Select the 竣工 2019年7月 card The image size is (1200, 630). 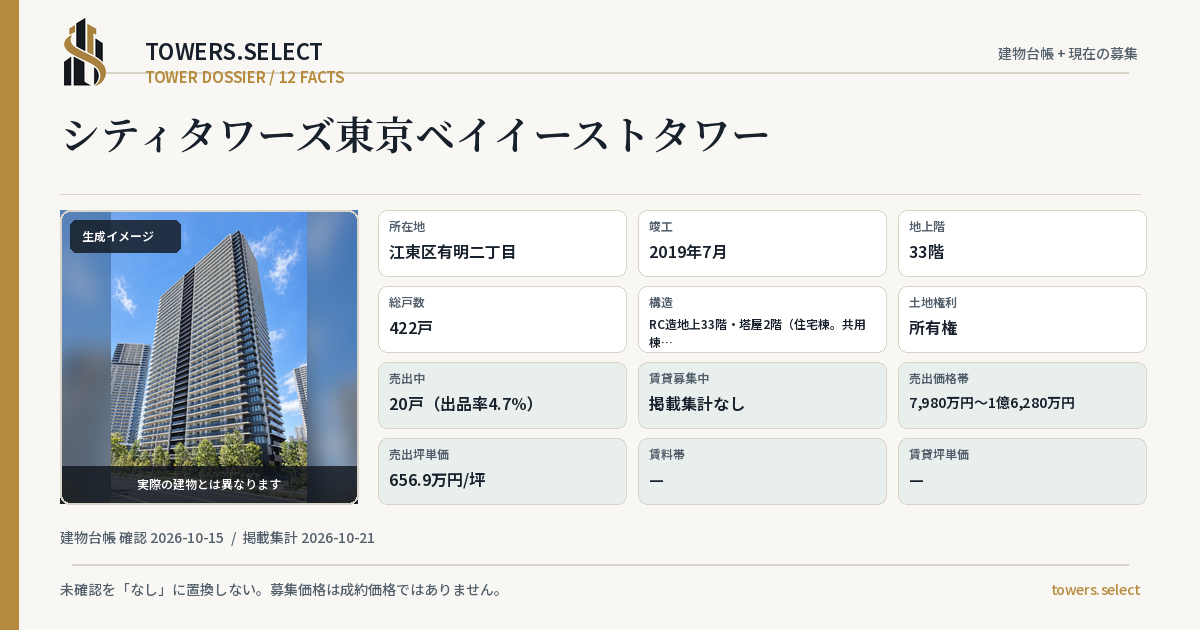coord(762,243)
